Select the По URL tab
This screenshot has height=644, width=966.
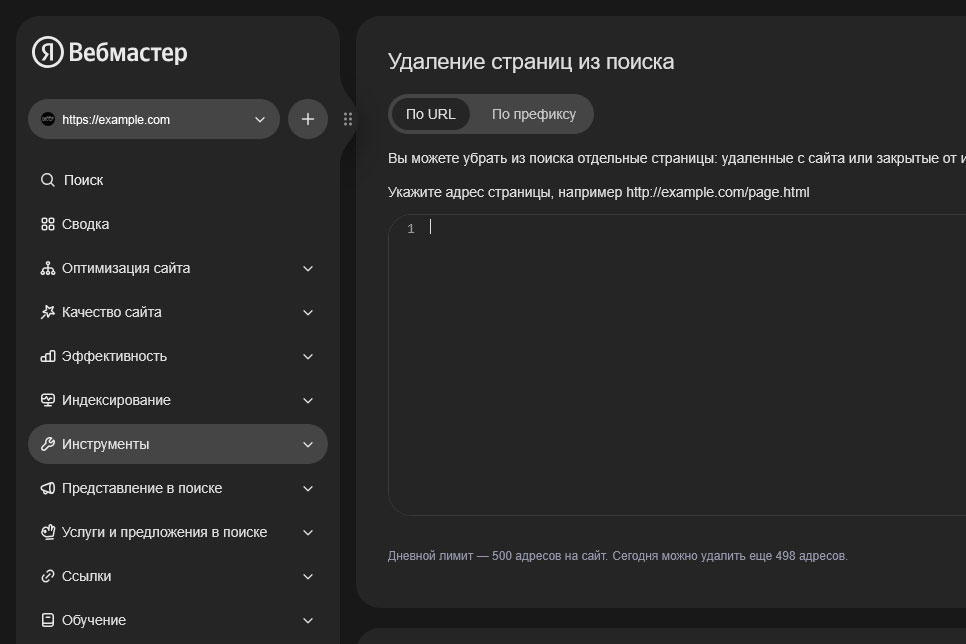(x=430, y=114)
